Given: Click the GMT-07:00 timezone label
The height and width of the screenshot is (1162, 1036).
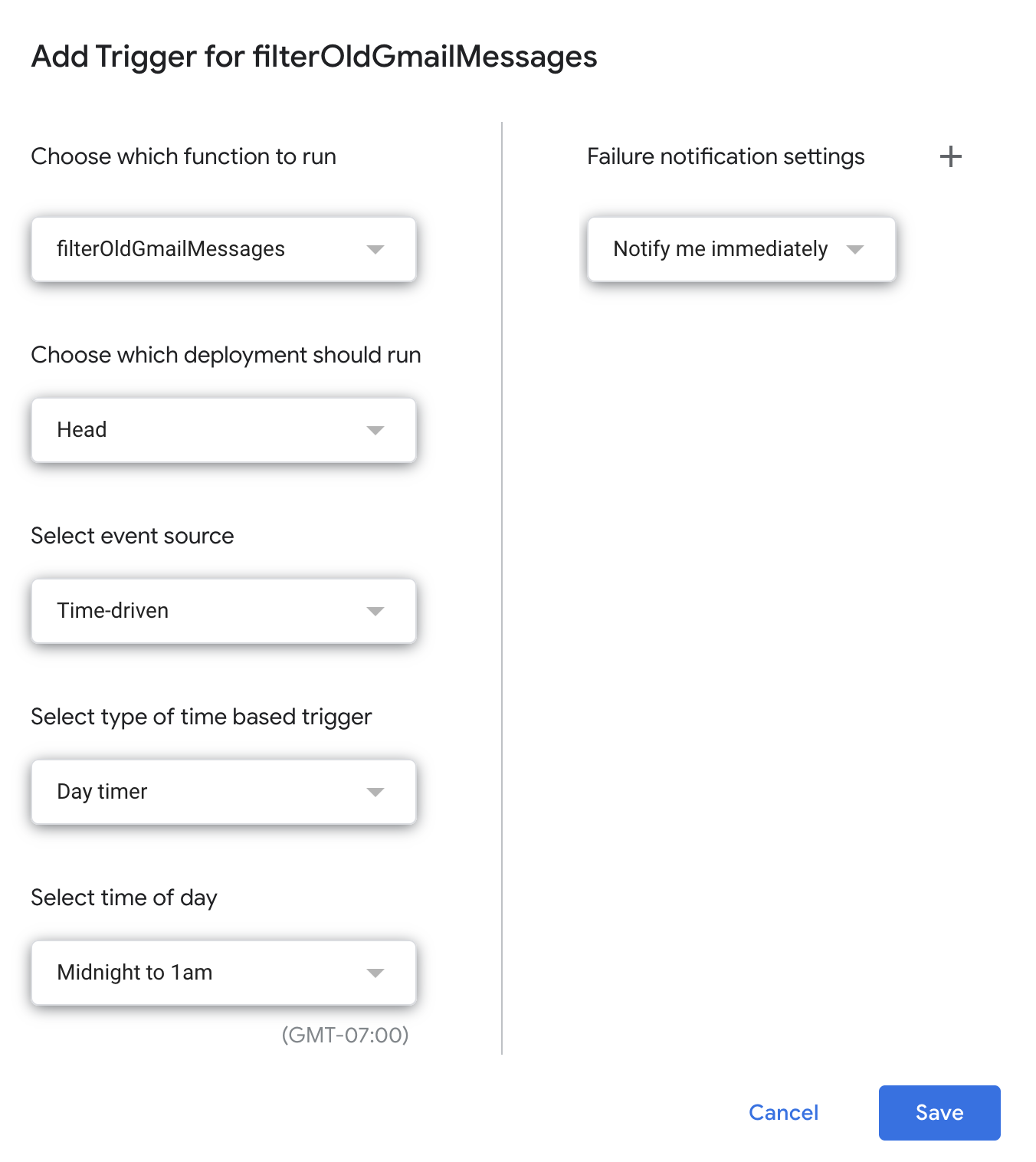Looking at the screenshot, I should tap(346, 1036).
